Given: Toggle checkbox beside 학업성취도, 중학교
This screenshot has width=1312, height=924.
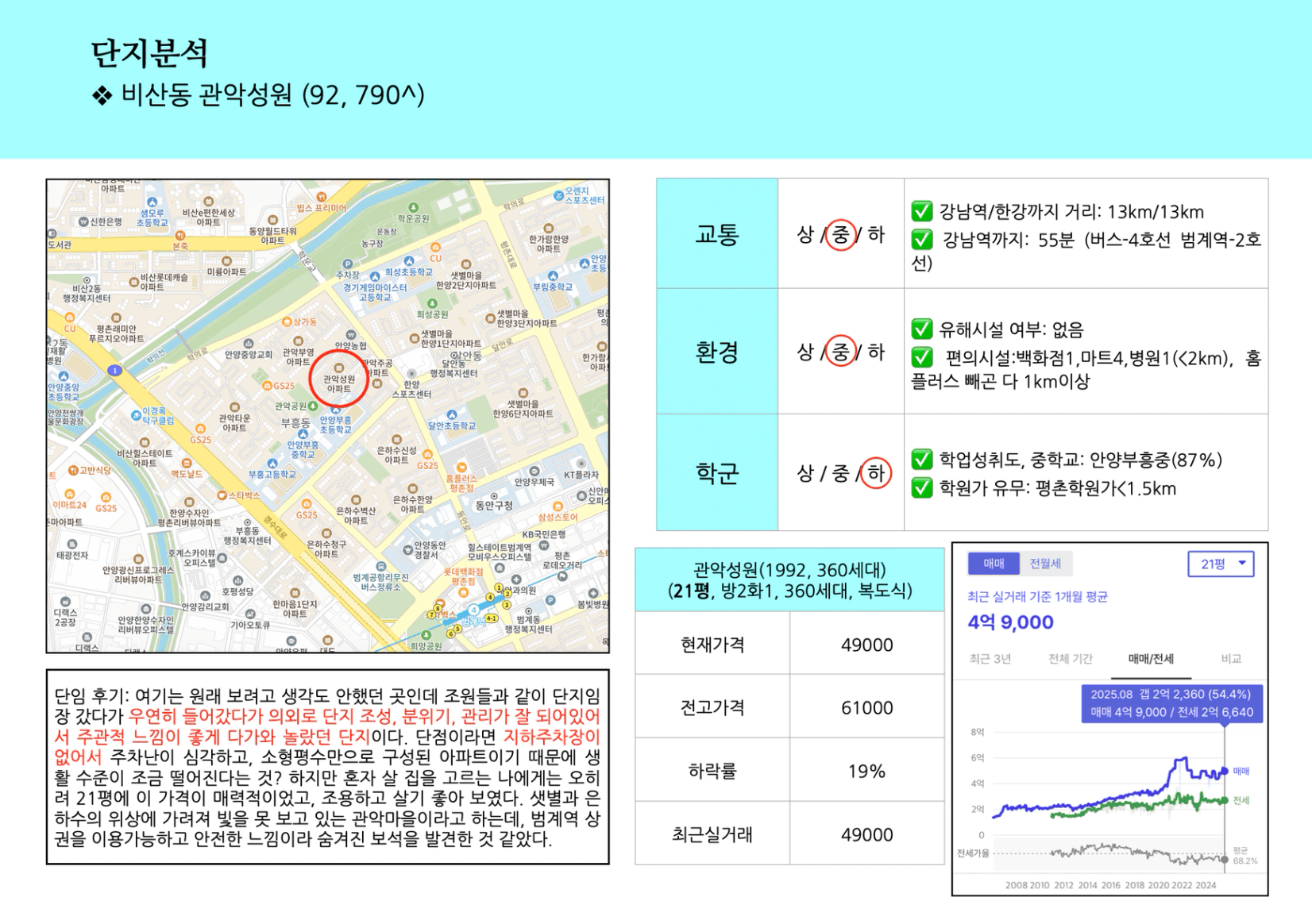Looking at the screenshot, I should click(922, 460).
